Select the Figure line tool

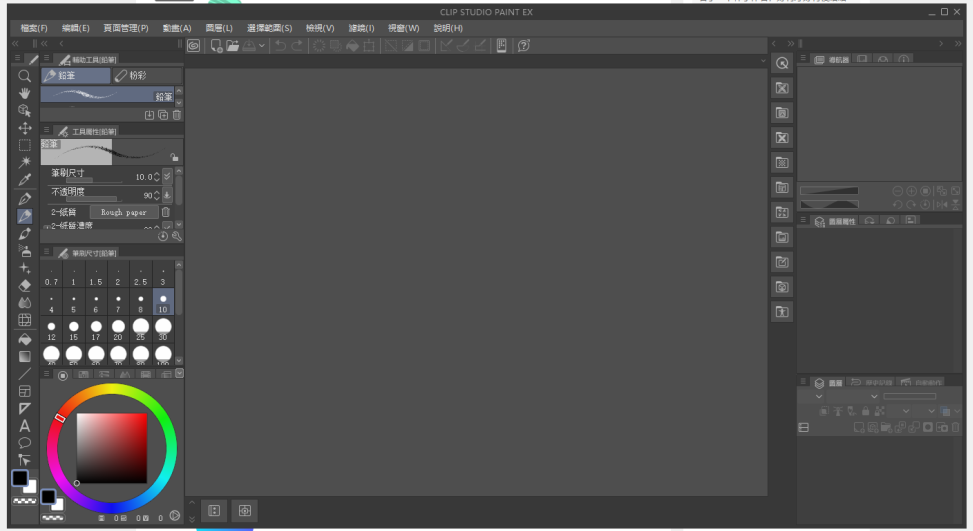[x=24, y=374]
